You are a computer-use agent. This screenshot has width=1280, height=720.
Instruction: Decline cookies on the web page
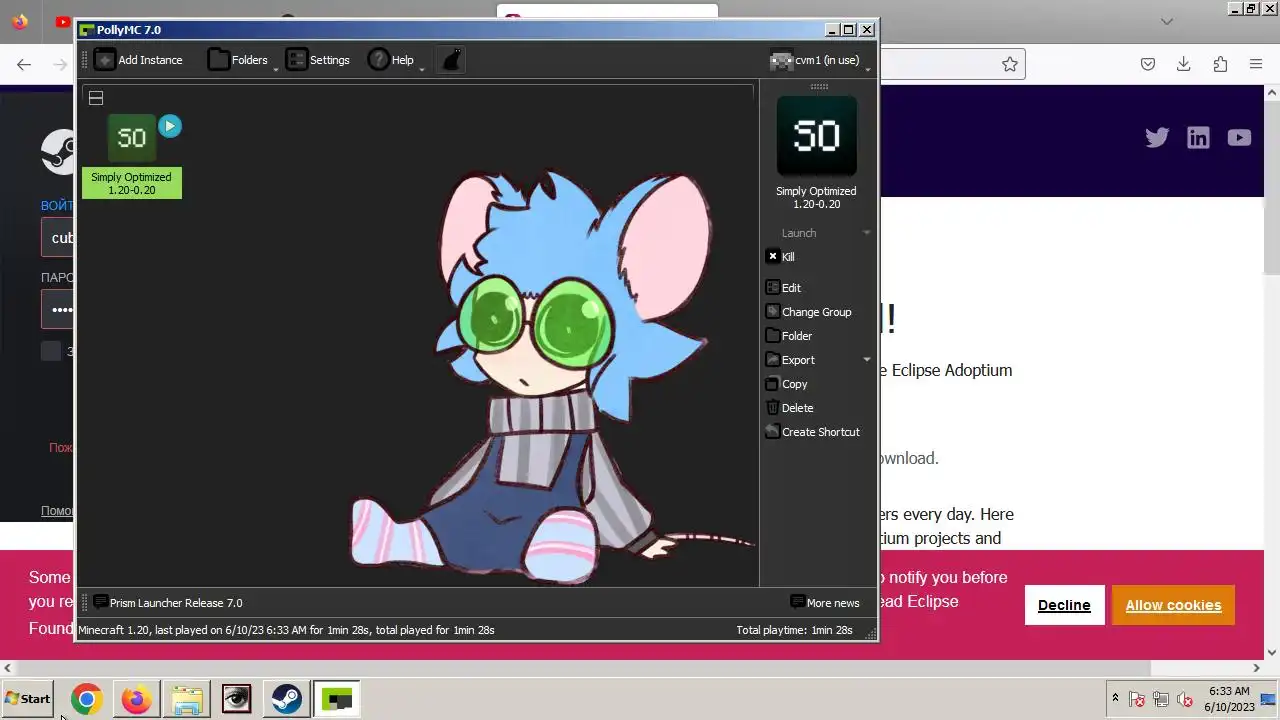[x=1064, y=605]
